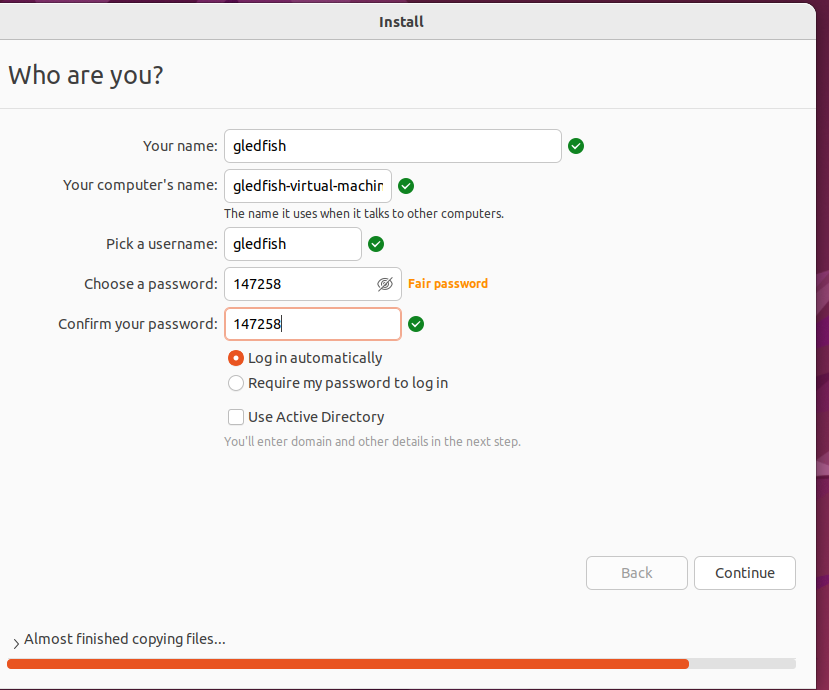Toggle password visibility eye icon
This screenshot has width=829, height=690.
[x=385, y=284]
